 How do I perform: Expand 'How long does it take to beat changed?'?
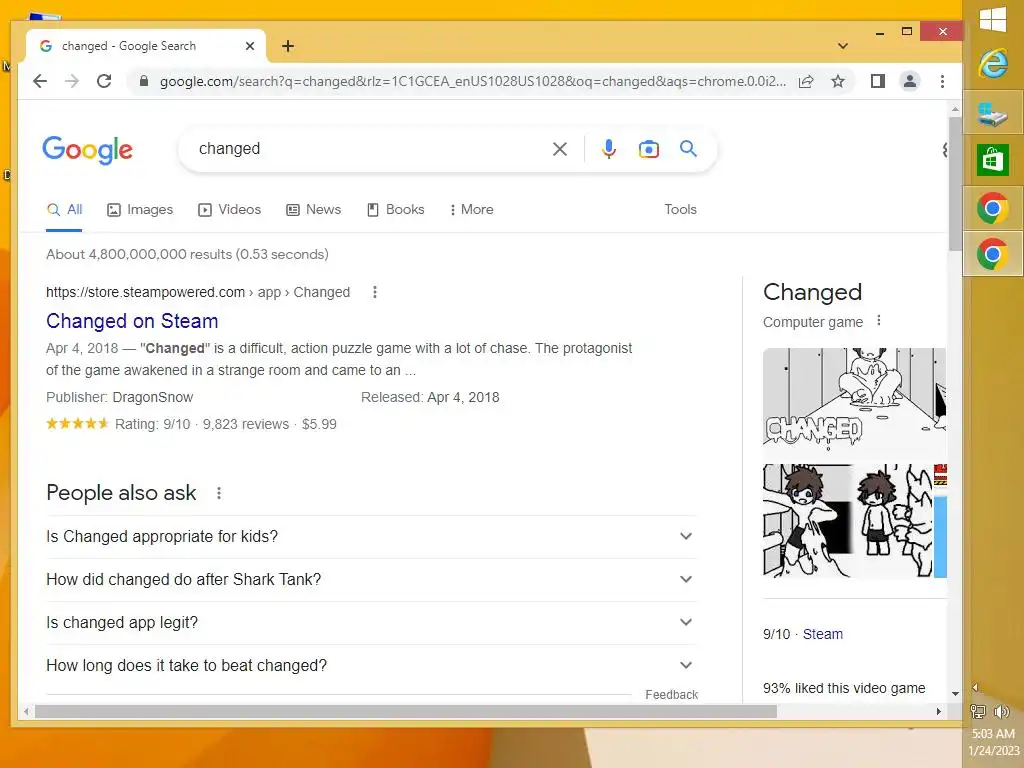click(371, 665)
